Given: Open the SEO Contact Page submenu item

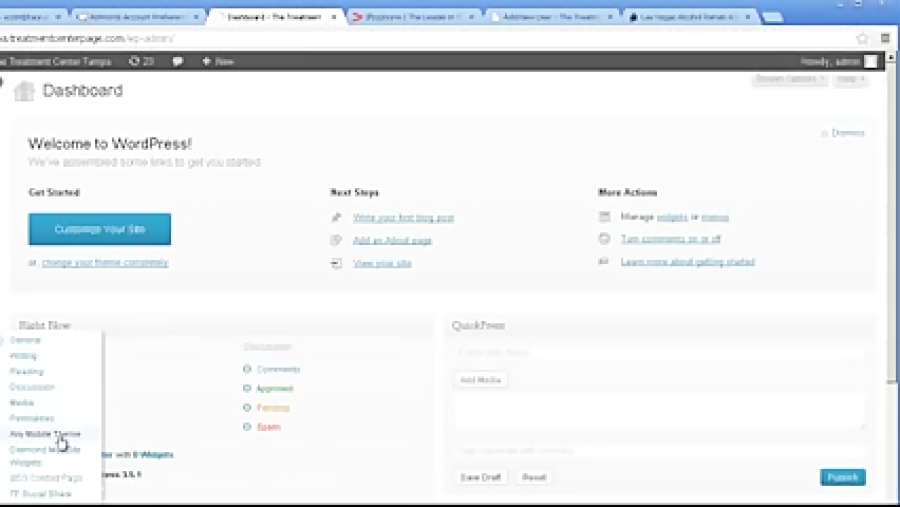Looking at the screenshot, I should point(46,478).
